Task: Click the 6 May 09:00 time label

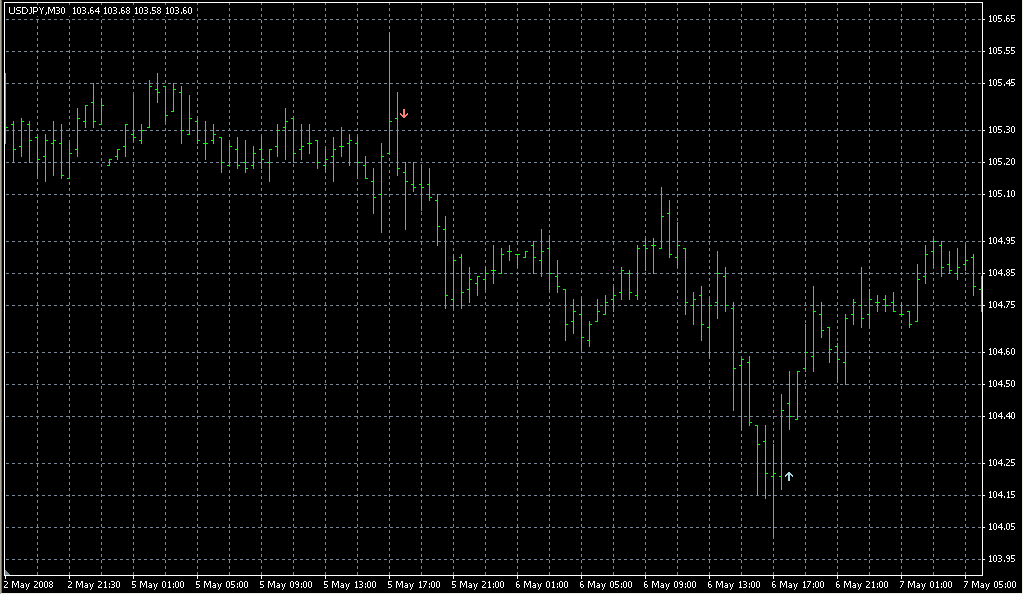Action: [x=670, y=584]
